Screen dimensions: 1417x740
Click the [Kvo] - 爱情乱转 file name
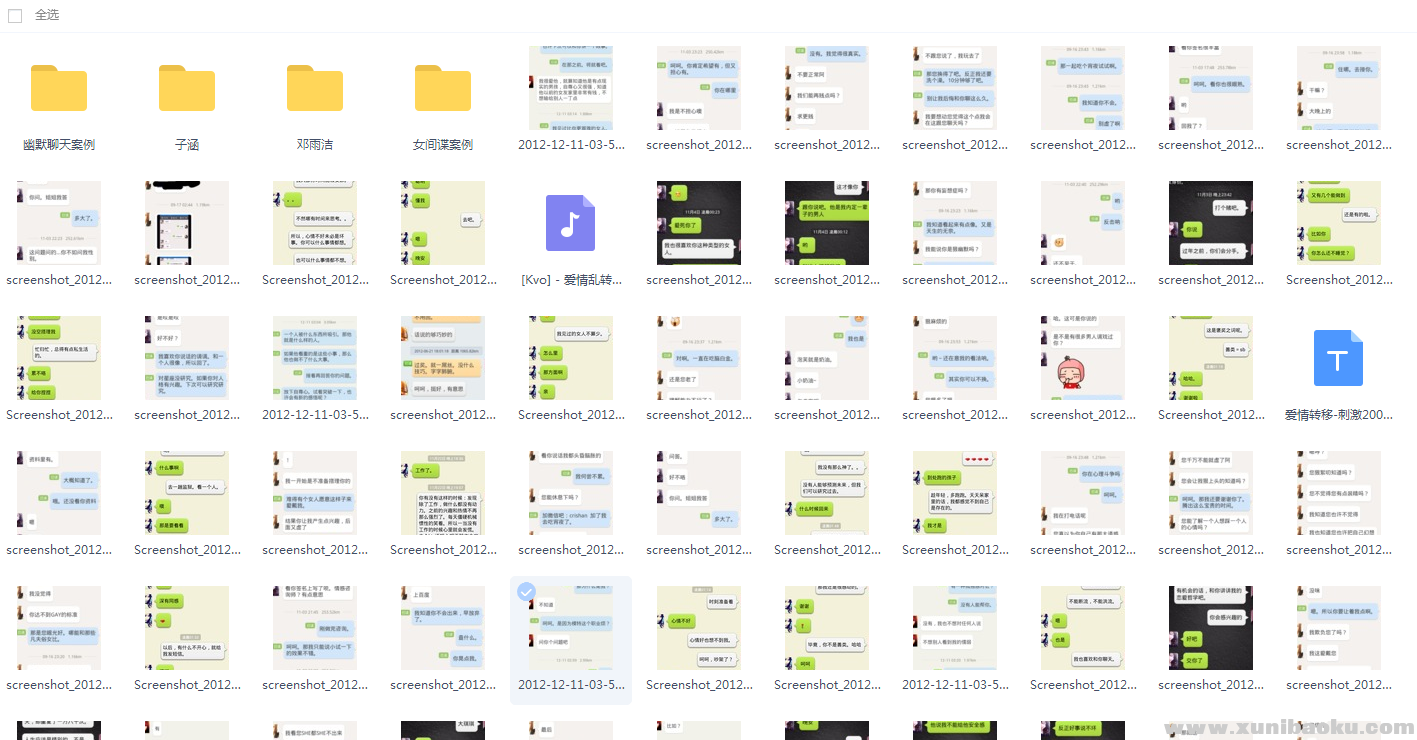click(571, 280)
